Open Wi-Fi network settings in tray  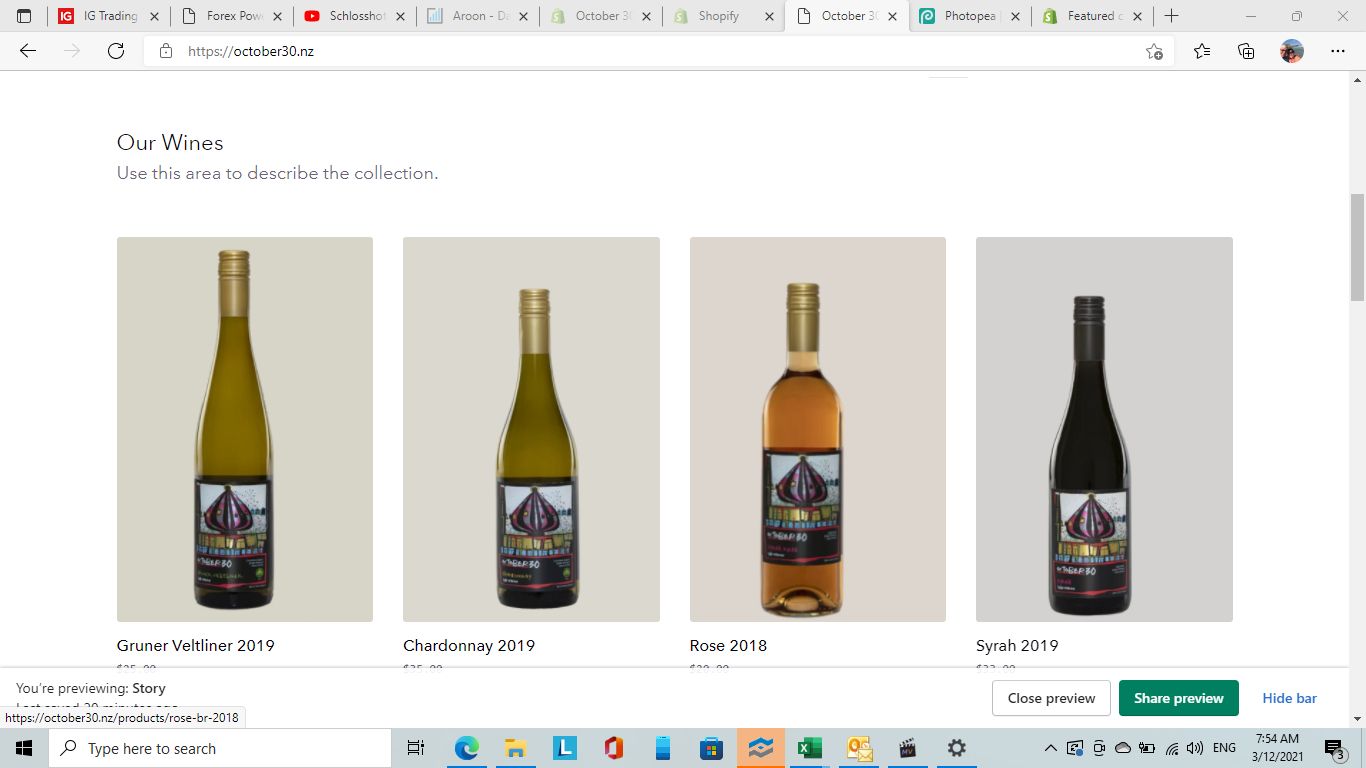pos(1172,748)
